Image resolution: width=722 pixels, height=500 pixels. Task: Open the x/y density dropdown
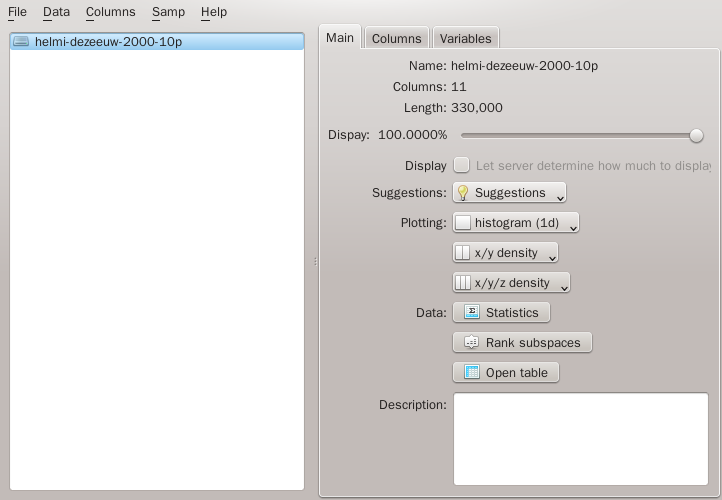tap(506, 253)
